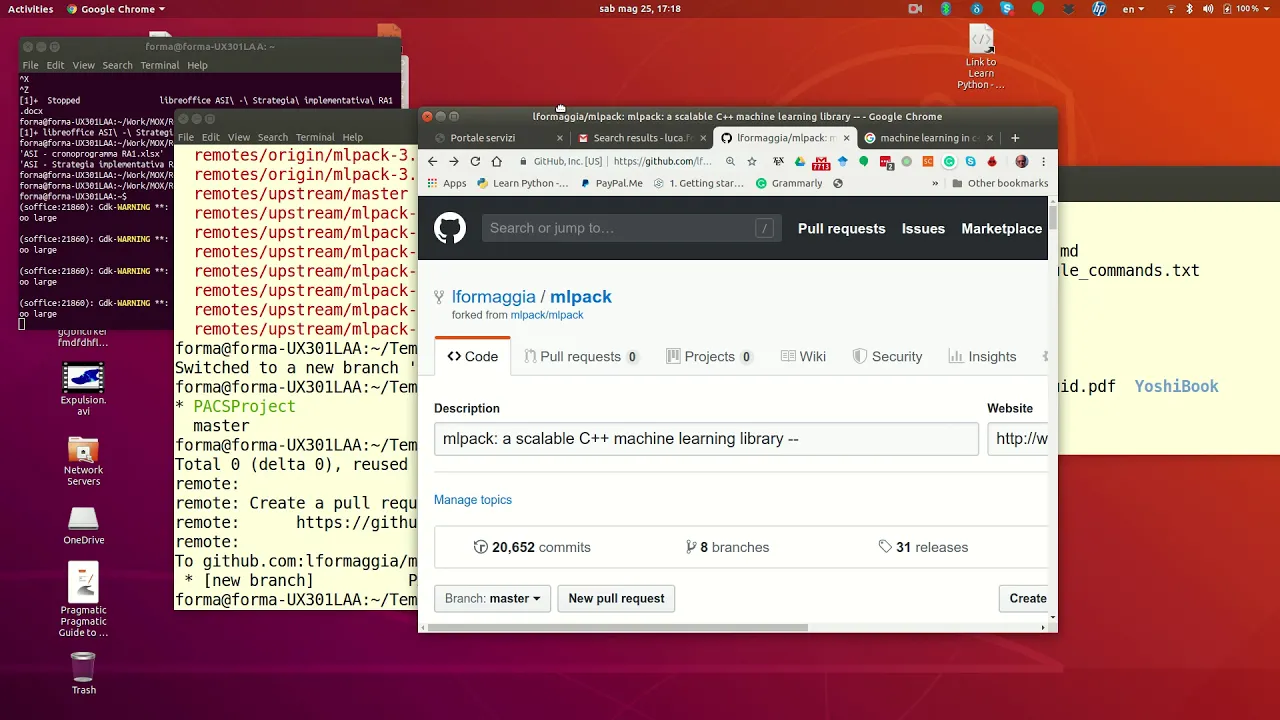Select the Security tab
The image size is (1280, 720).
pos(887,356)
